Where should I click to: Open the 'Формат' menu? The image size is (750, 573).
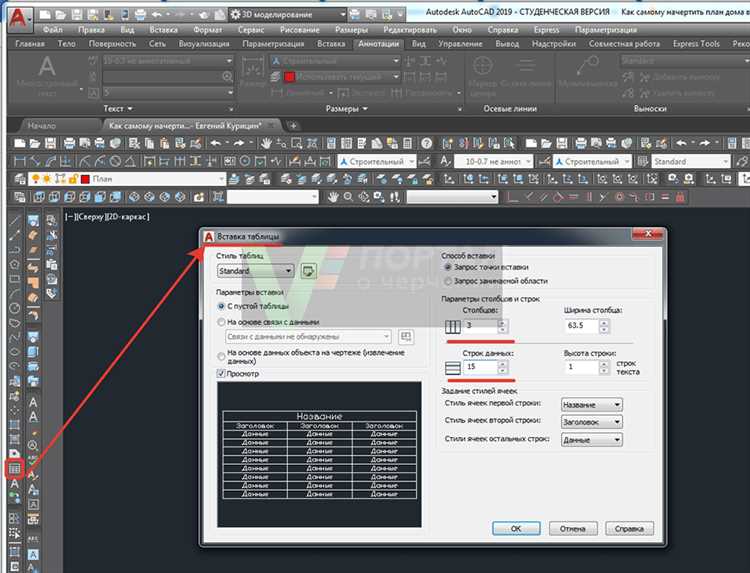(x=208, y=30)
